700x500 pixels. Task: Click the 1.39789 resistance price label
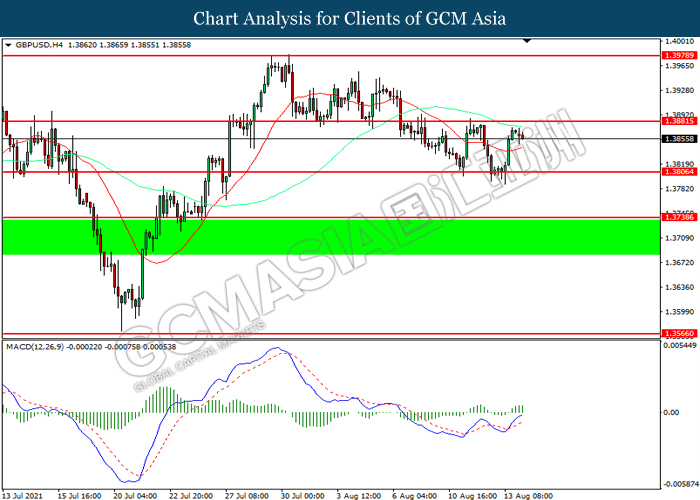(x=679, y=55)
